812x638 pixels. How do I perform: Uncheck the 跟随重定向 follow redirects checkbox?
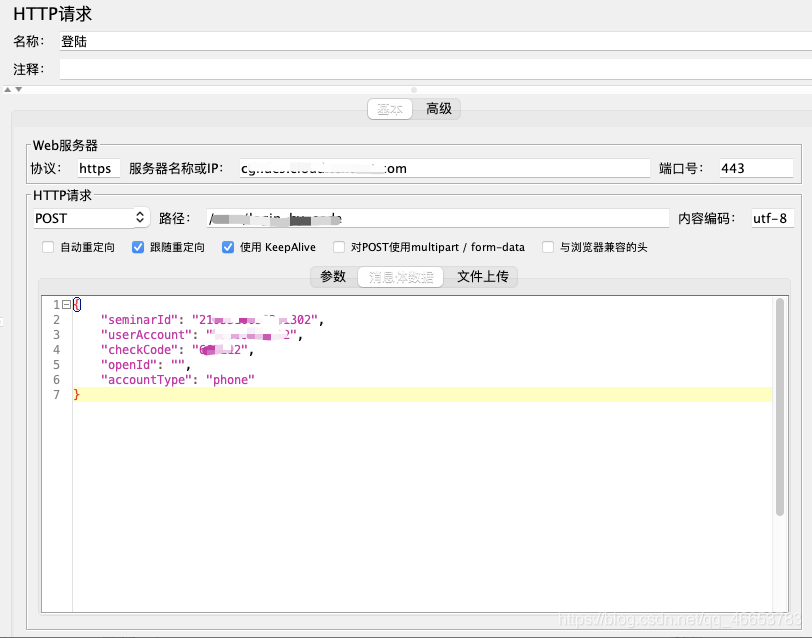pyautogui.click(x=138, y=247)
